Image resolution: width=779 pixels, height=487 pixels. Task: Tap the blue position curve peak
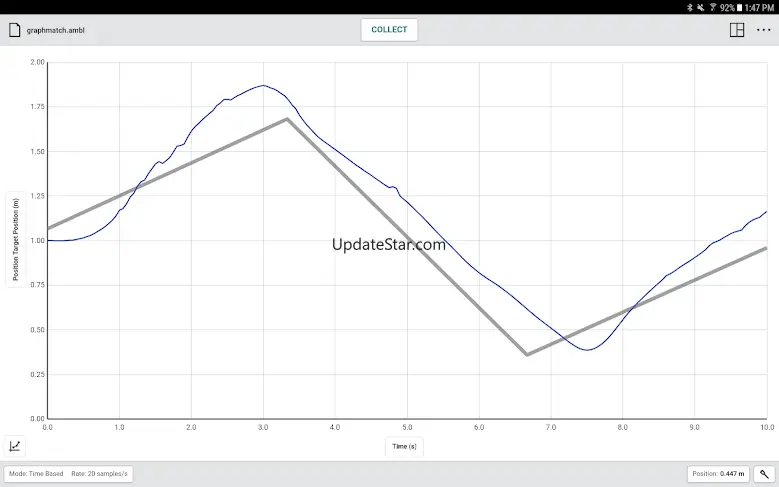click(263, 85)
